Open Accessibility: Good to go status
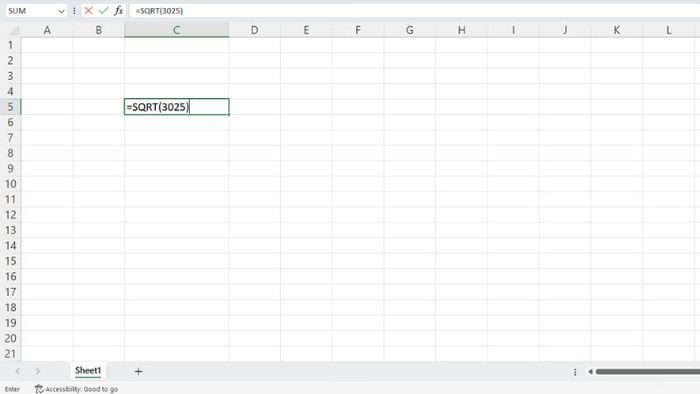The width and height of the screenshot is (700, 394). 76,389
